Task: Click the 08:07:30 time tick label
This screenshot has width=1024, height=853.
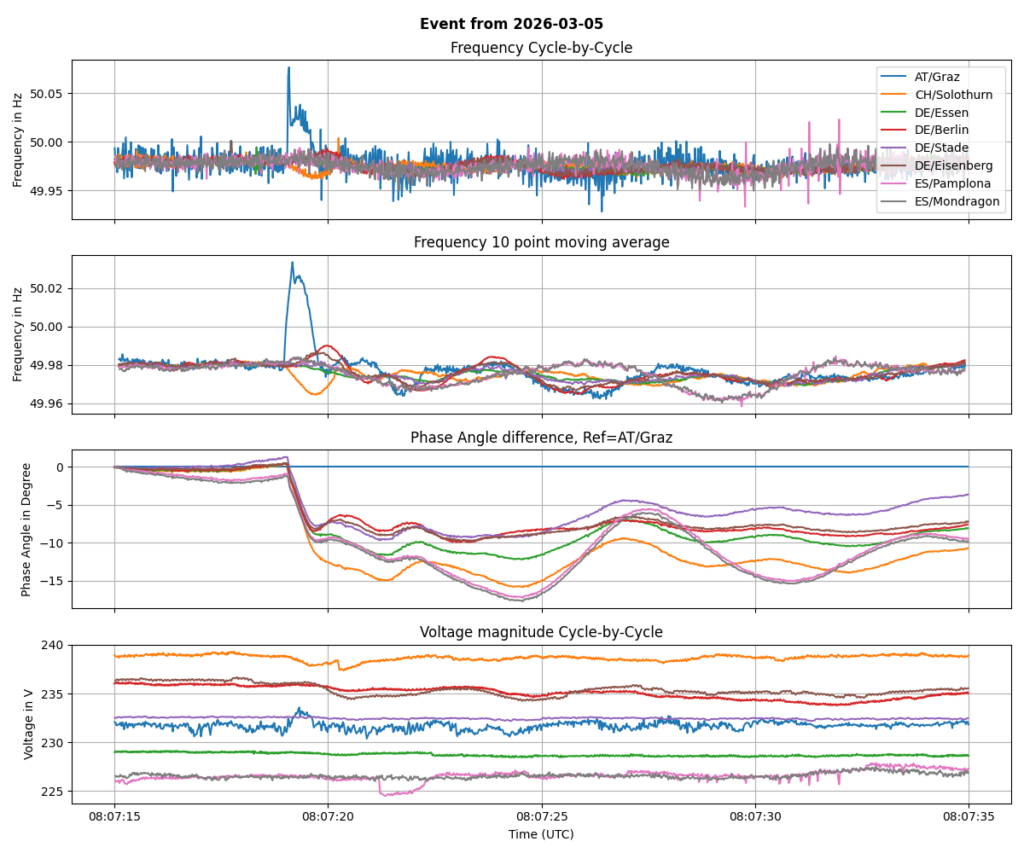Action: 755,816
